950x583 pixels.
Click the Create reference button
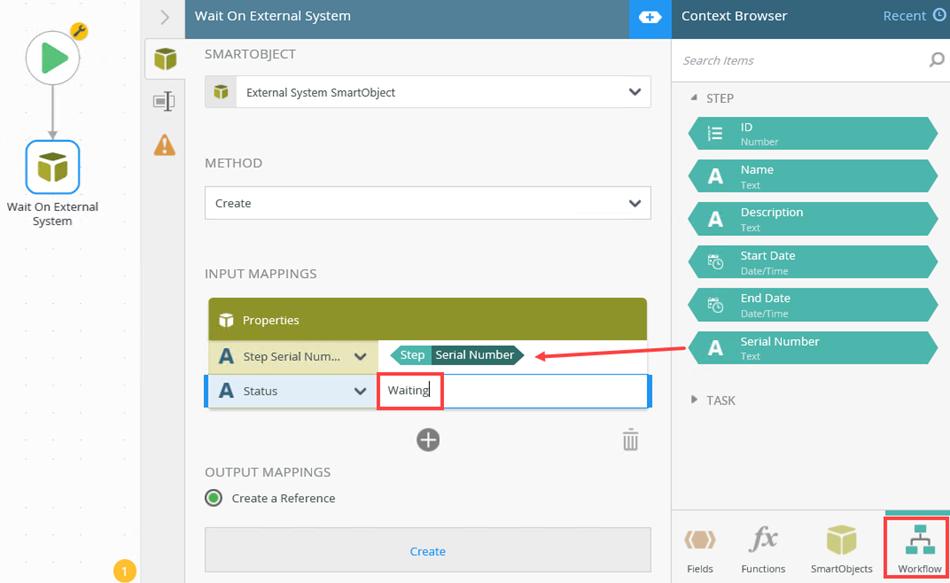pos(428,551)
